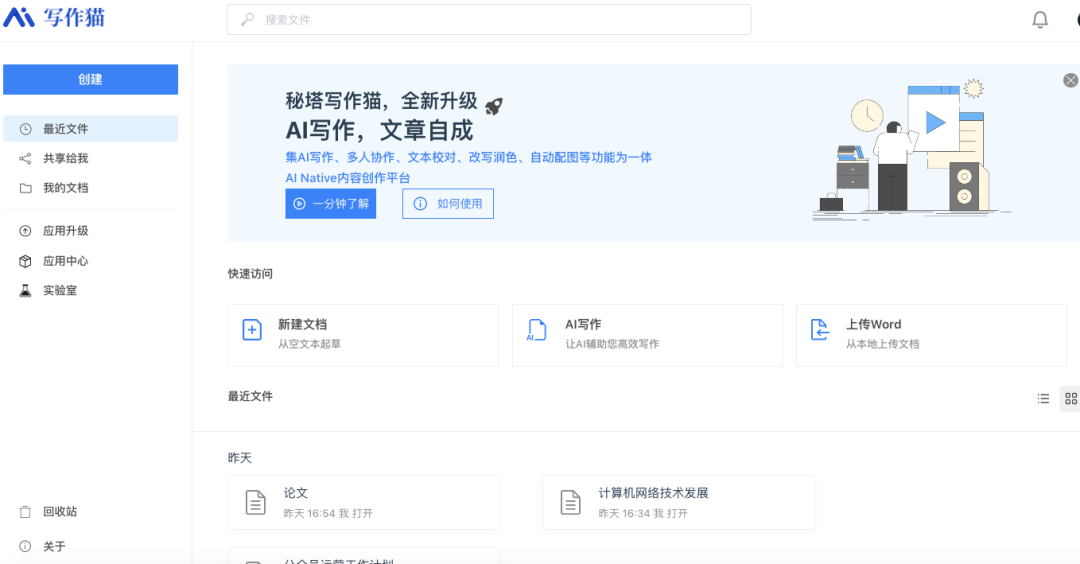The height and width of the screenshot is (564, 1080).
Task: Click the folder icon beside 我的文档
Action: coord(25,188)
